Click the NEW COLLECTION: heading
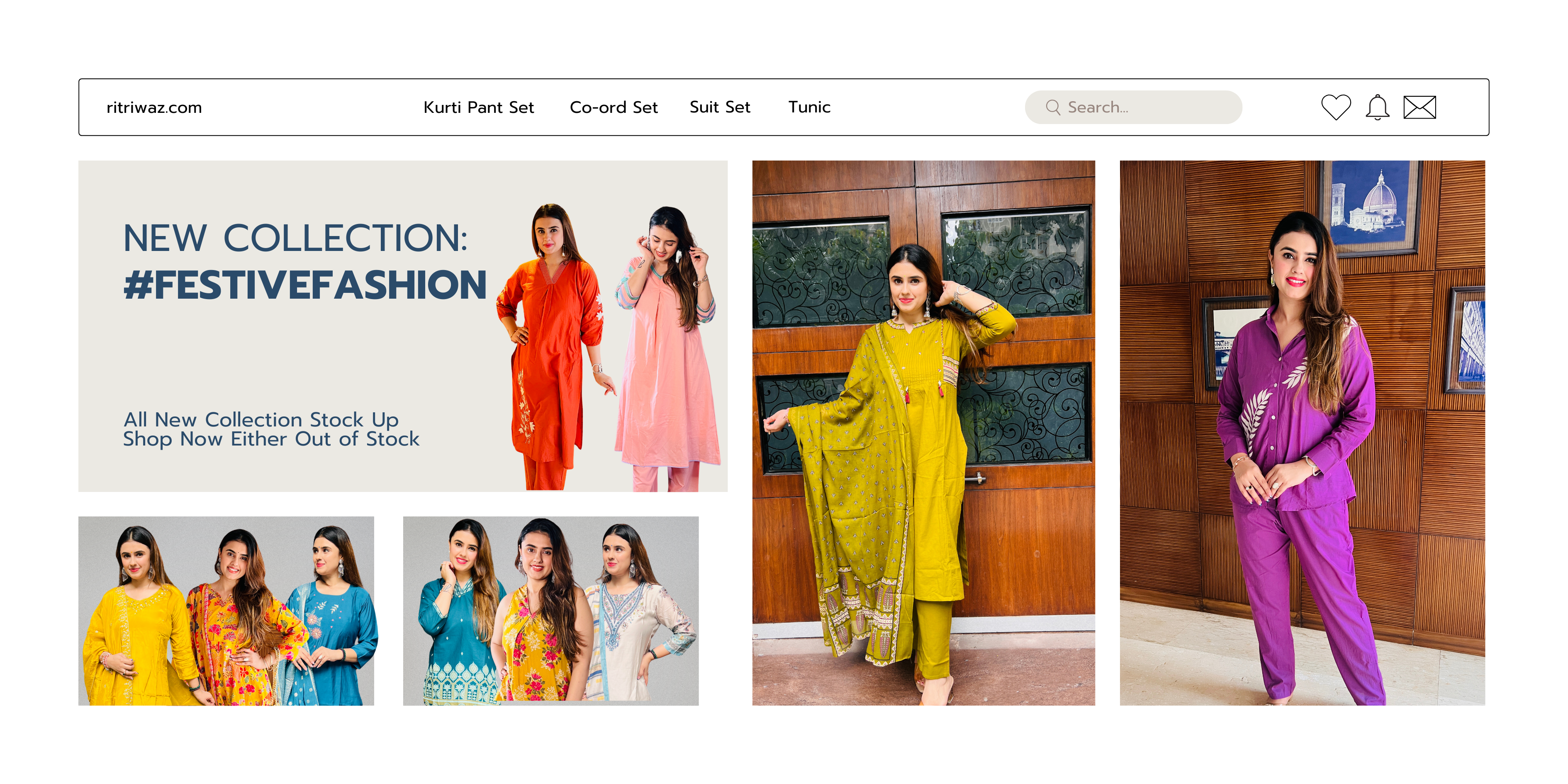 (x=295, y=237)
